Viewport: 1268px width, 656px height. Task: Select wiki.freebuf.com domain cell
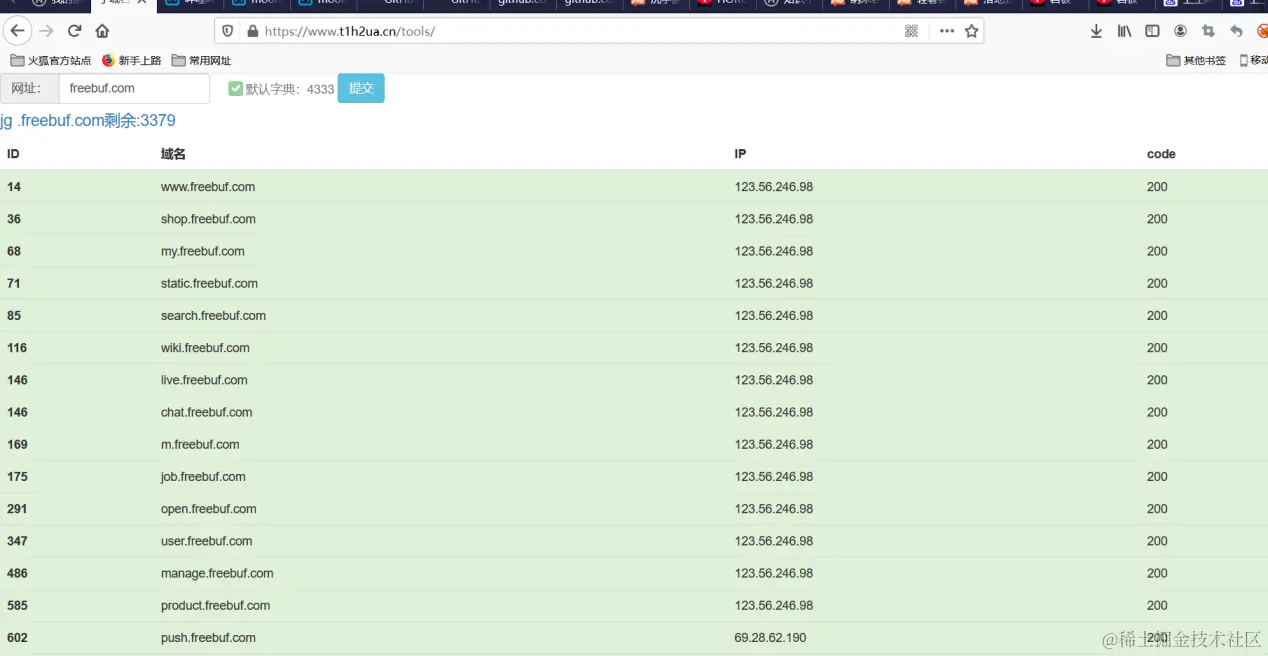[x=205, y=348]
